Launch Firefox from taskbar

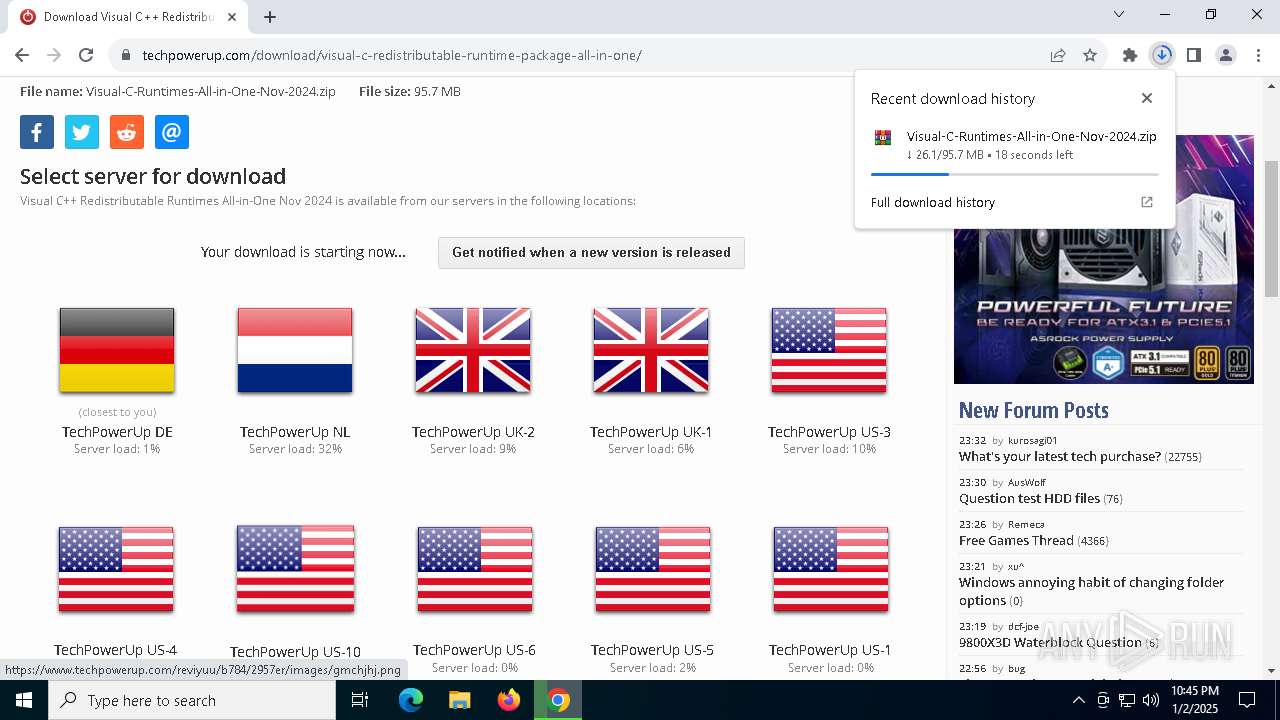(x=509, y=700)
